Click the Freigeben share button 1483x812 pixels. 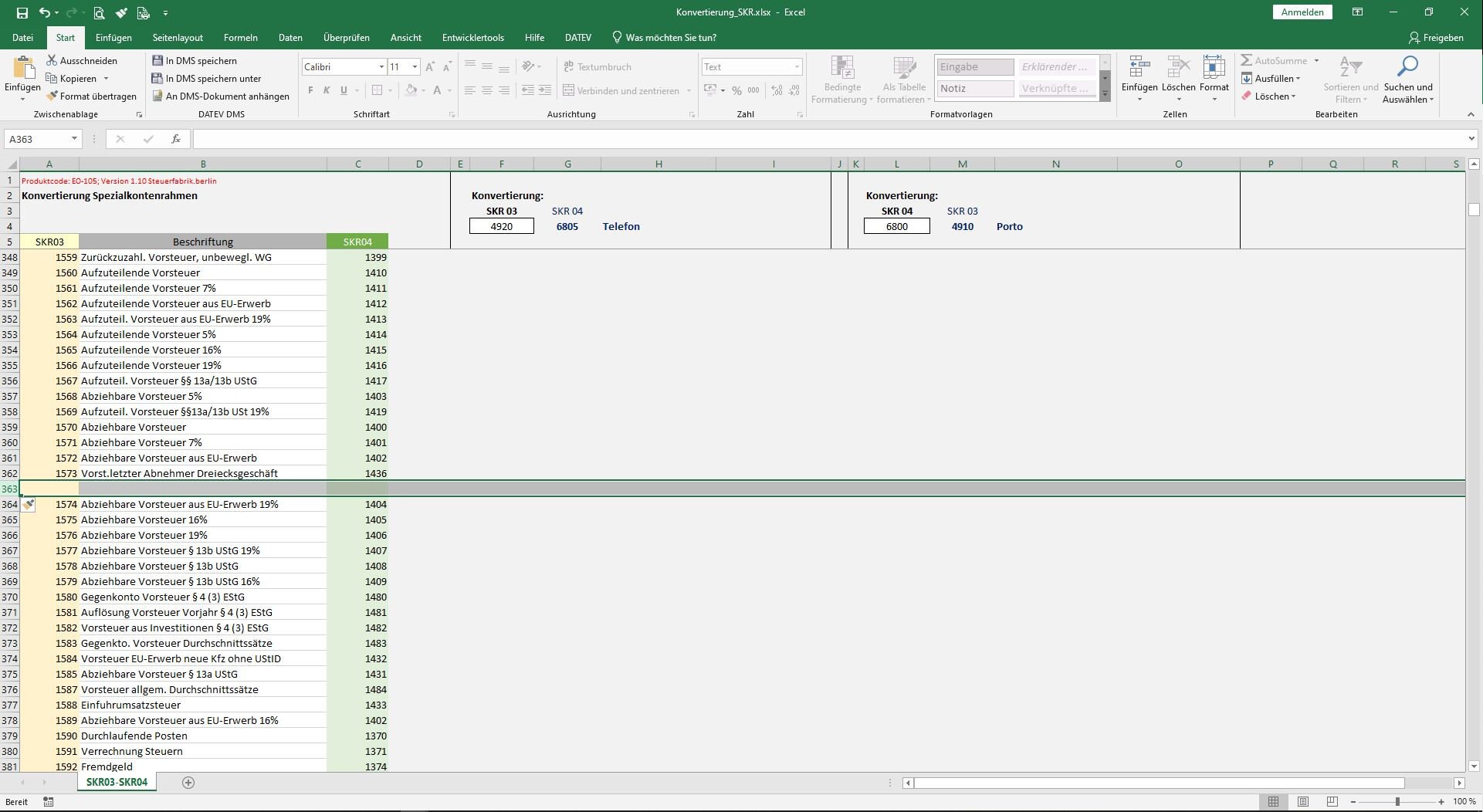(x=1436, y=37)
